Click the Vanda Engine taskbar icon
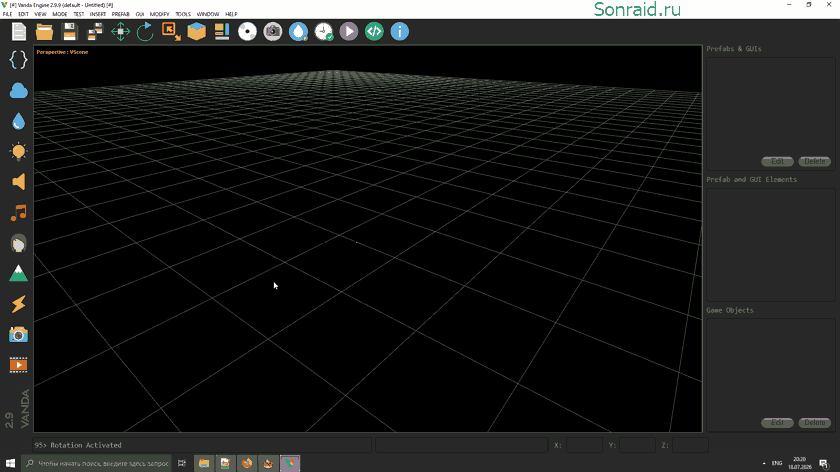 [290, 463]
